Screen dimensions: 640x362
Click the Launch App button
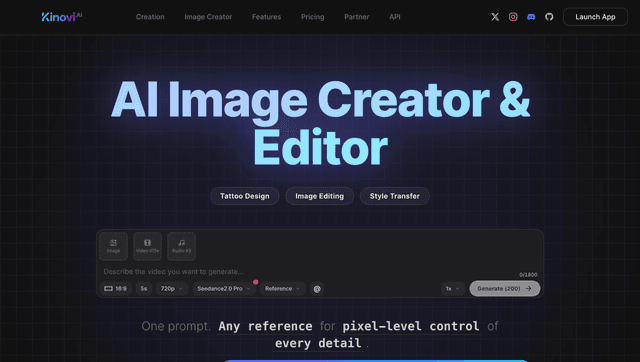pos(595,17)
